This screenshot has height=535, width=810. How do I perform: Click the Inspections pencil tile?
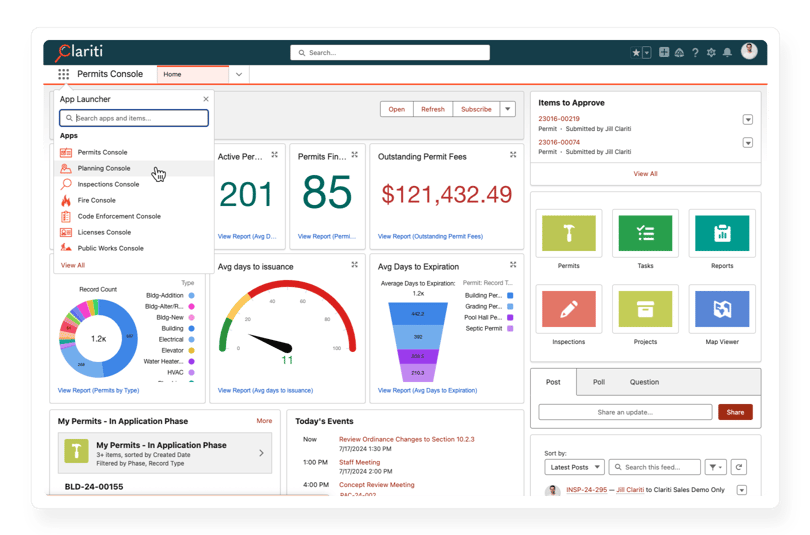[568, 310]
